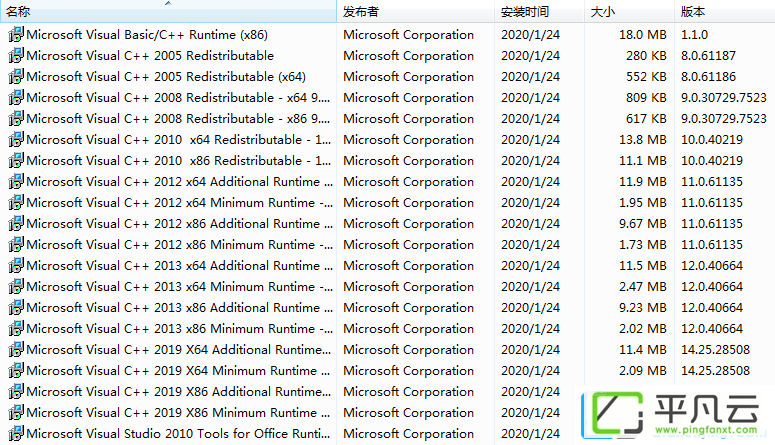Click size value 11.5 MB

click(643, 266)
